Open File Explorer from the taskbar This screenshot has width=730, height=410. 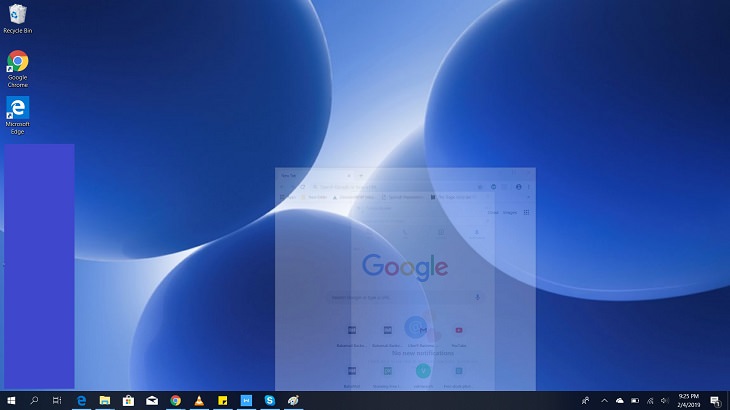pyautogui.click(x=105, y=400)
